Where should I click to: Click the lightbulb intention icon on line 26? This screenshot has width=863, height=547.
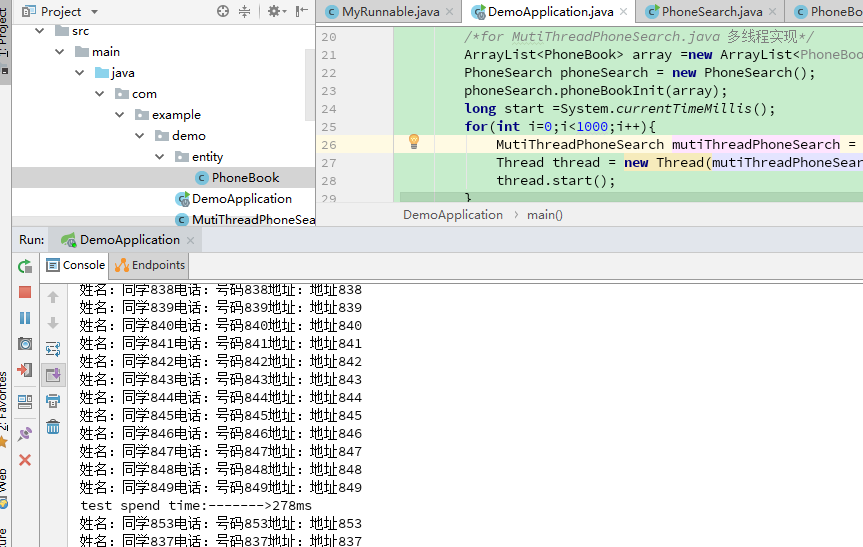coord(414,143)
